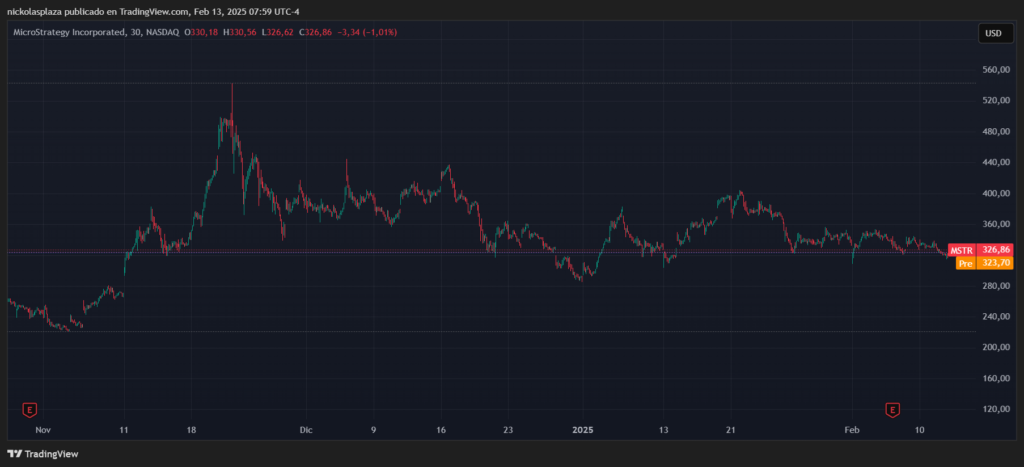Click the 326,86 last price label
1024x467 pixels.
coord(997,250)
